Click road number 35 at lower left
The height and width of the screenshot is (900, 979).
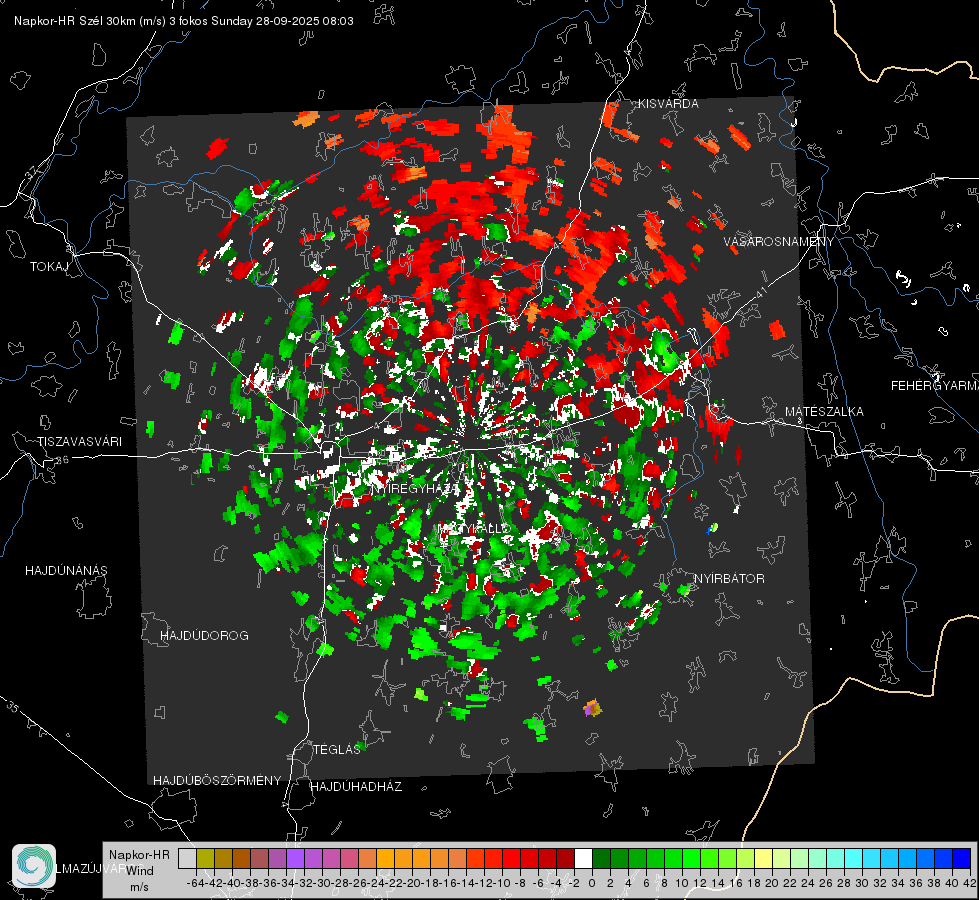tap(12, 707)
